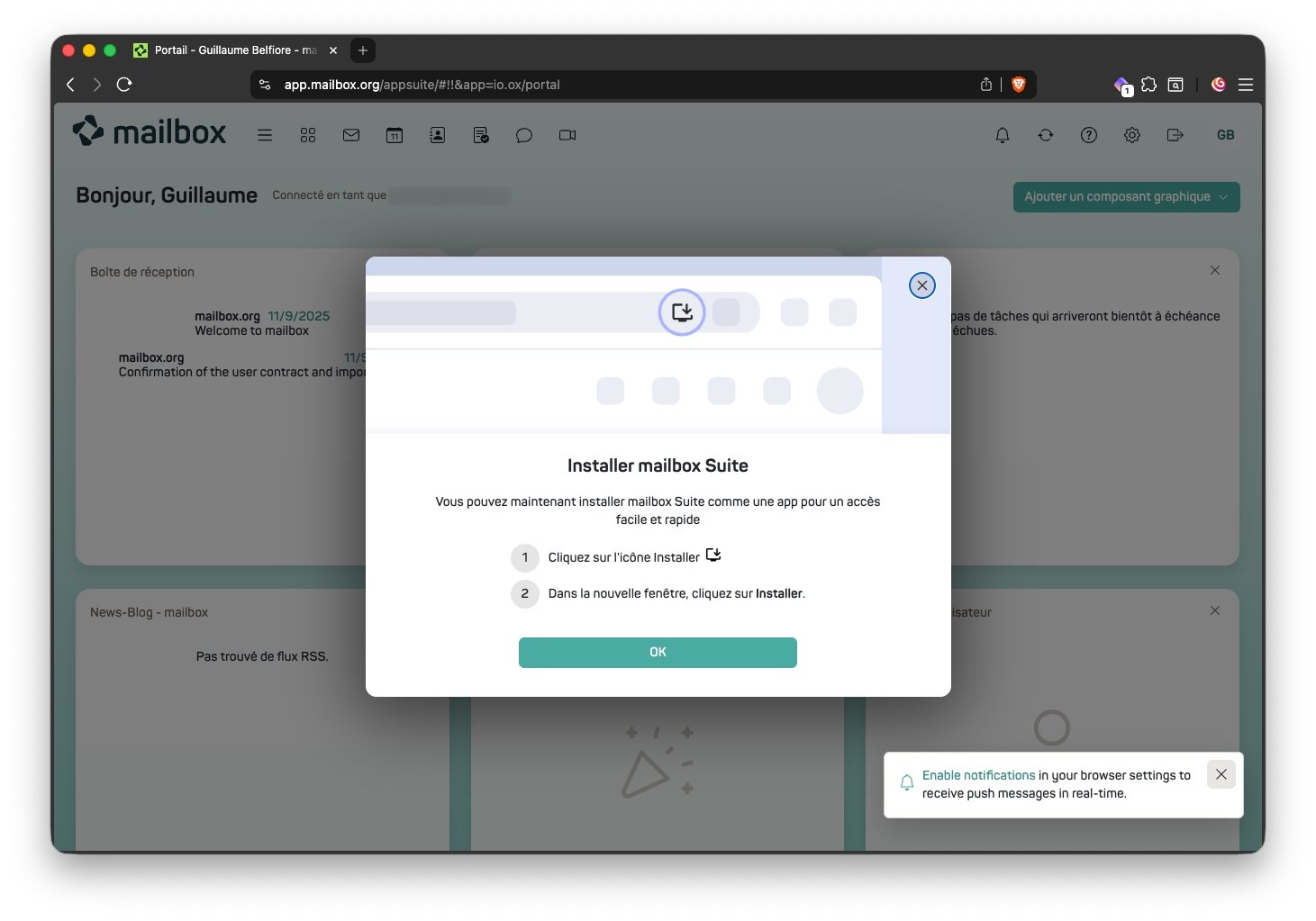Confirm the install dialog with OK
Viewport: 1316px width, 921px height.
coord(658,653)
